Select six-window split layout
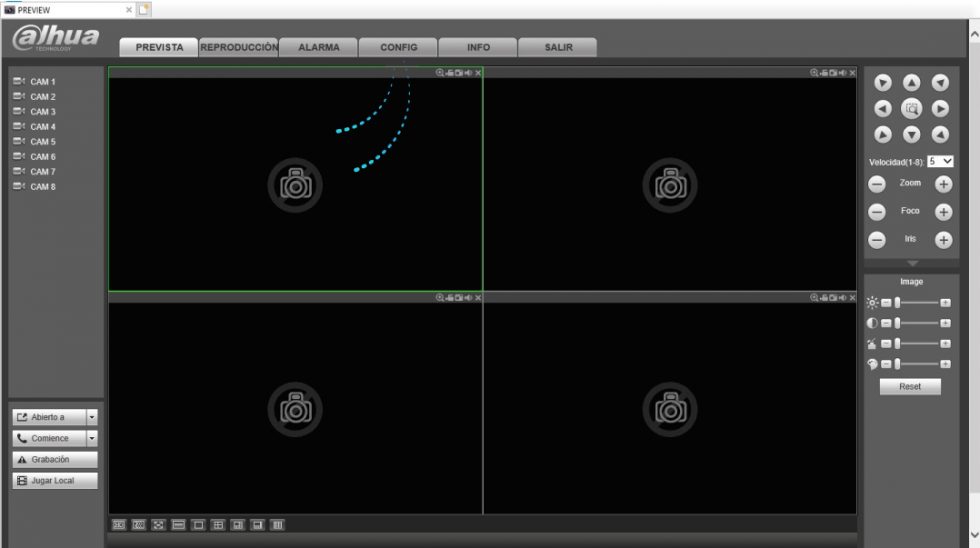The width and height of the screenshot is (980, 548). point(238,525)
